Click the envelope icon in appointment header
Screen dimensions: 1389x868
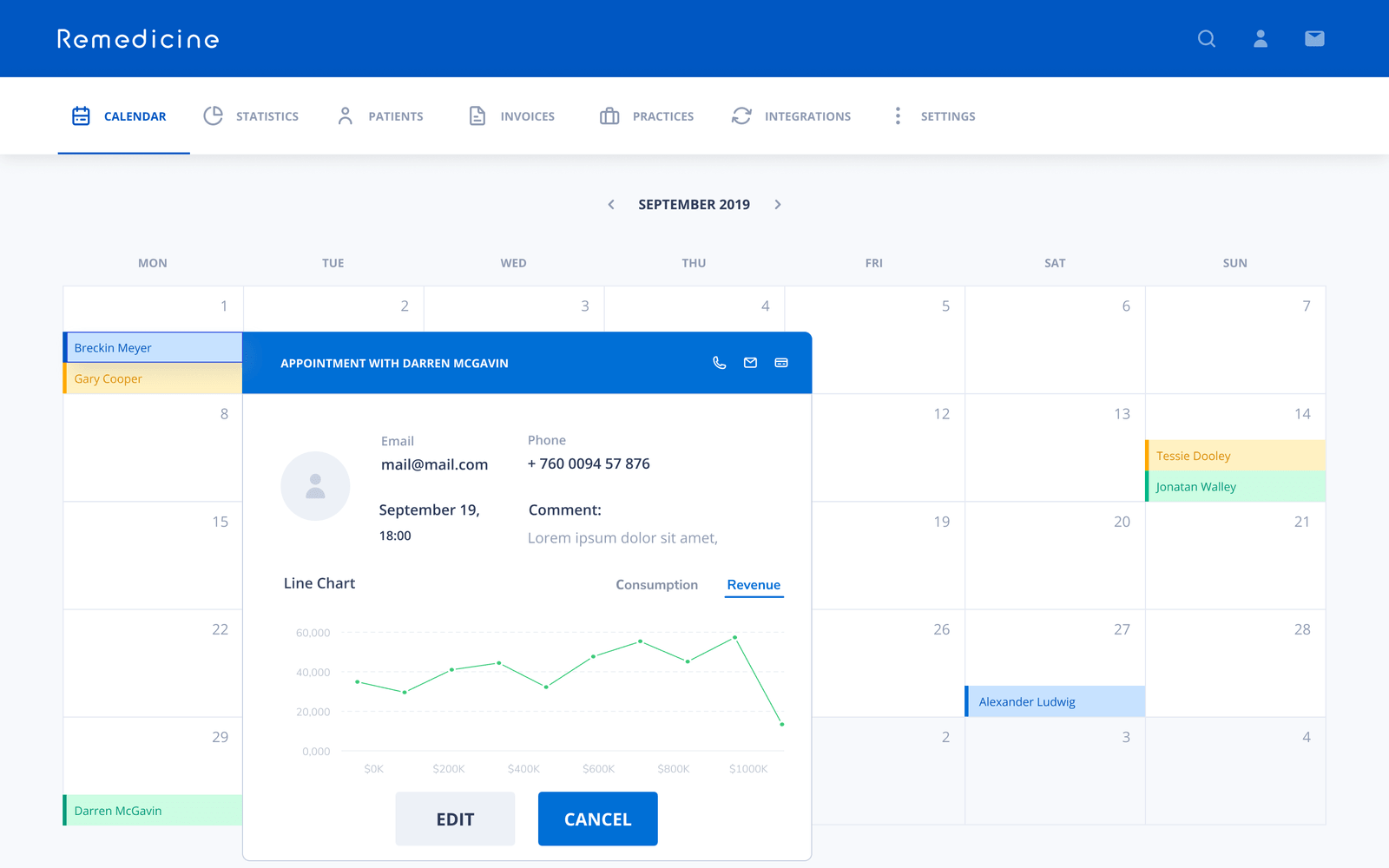[750, 363]
